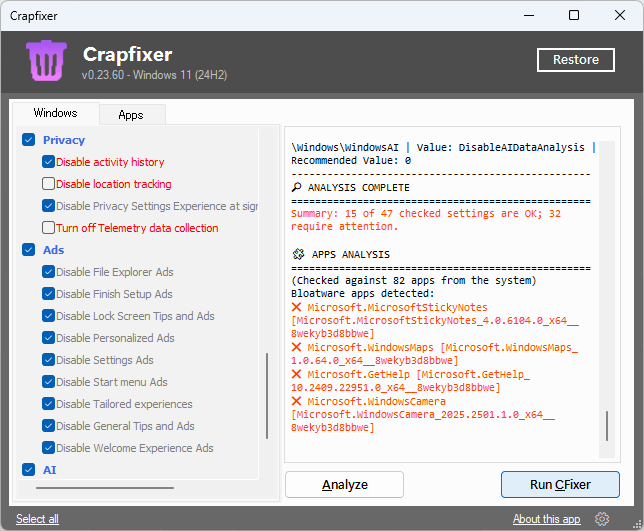Click the Checked against 82 apps text
This screenshot has height=531, width=644.
pyautogui.click(x=414, y=280)
